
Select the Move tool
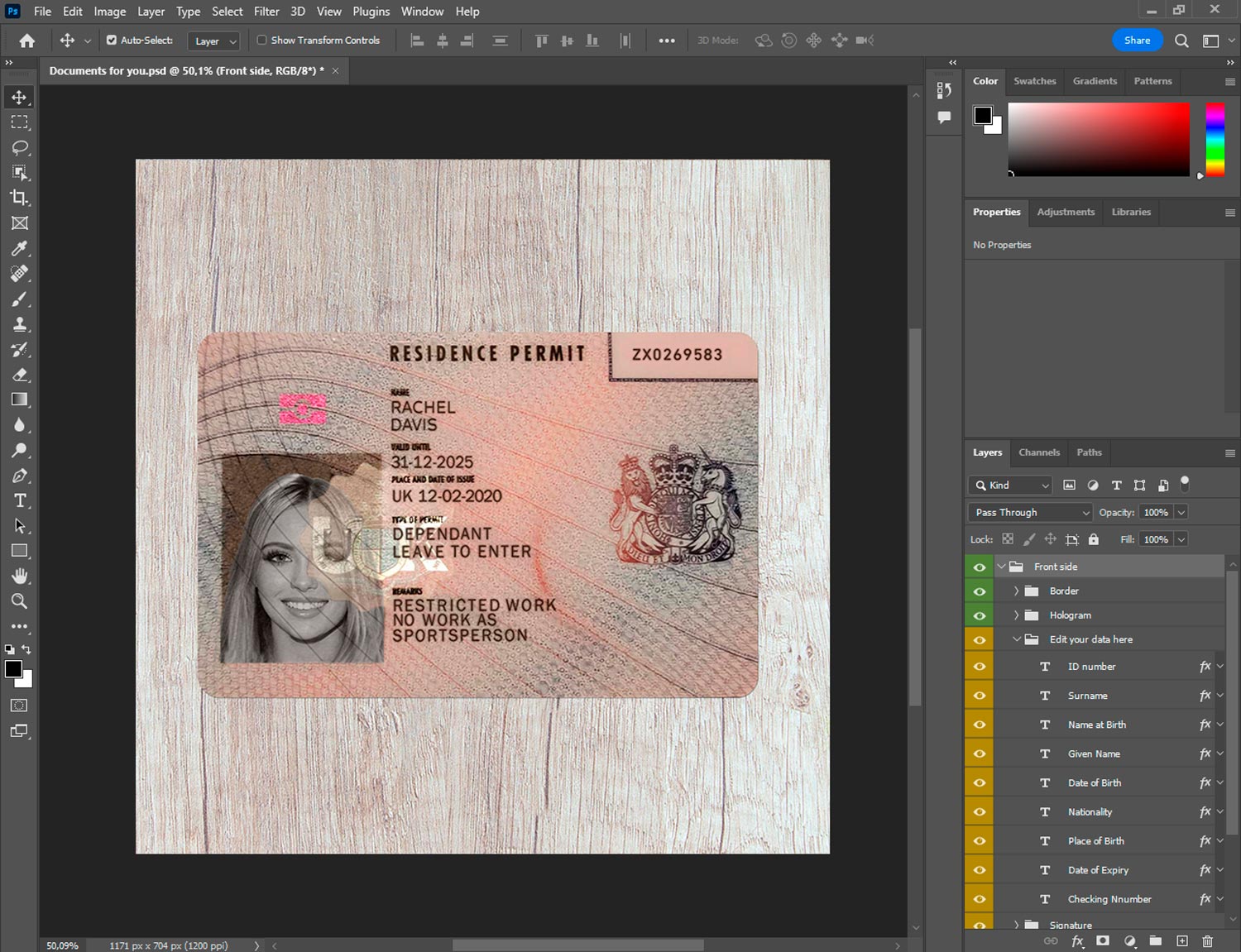pos(20,97)
